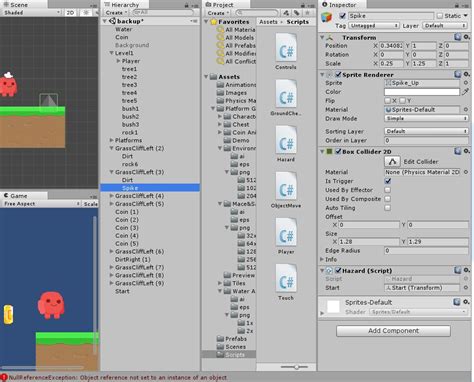Click the Hierarchy search field
This screenshot has width=474, height=382.
pos(163,12)
